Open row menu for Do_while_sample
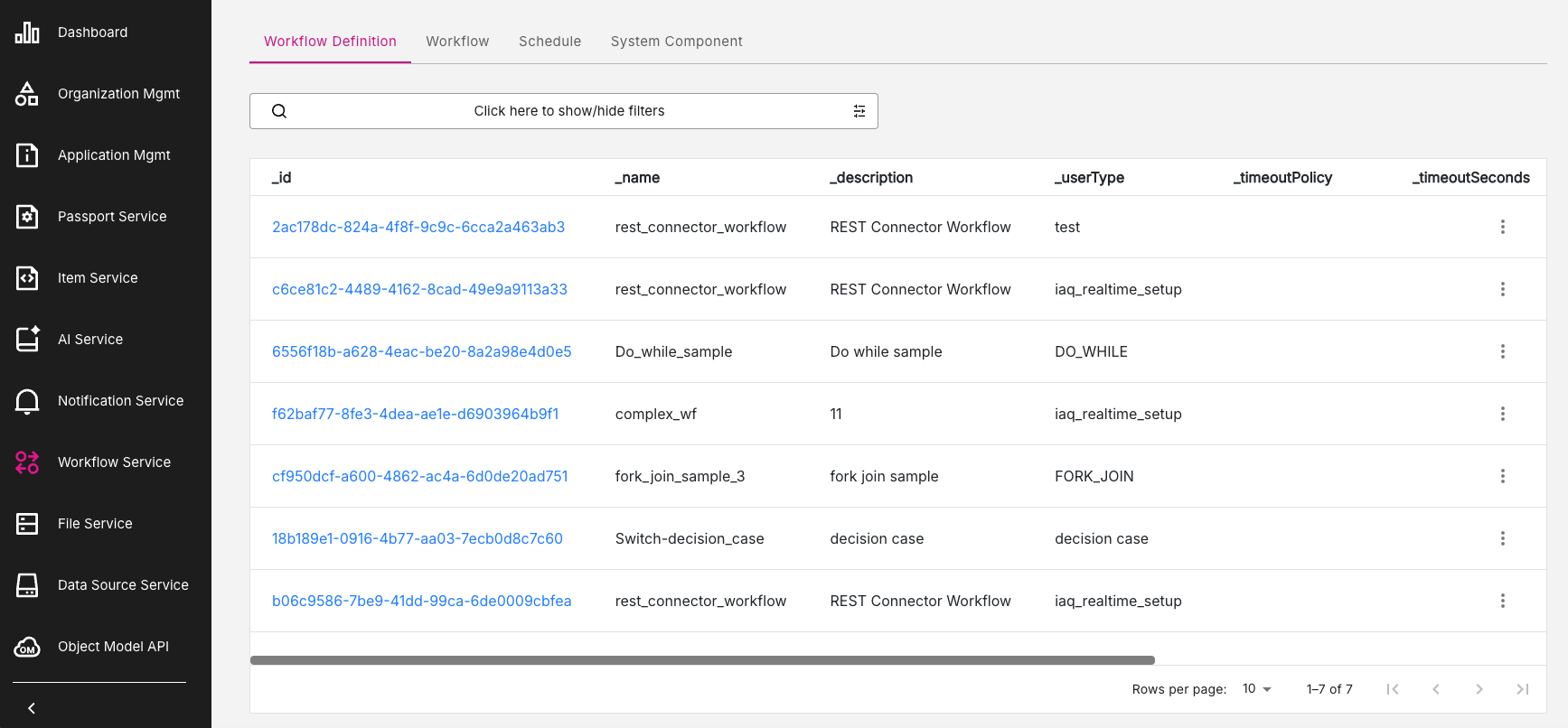 pyautogui.click(x=1503, y=351)
